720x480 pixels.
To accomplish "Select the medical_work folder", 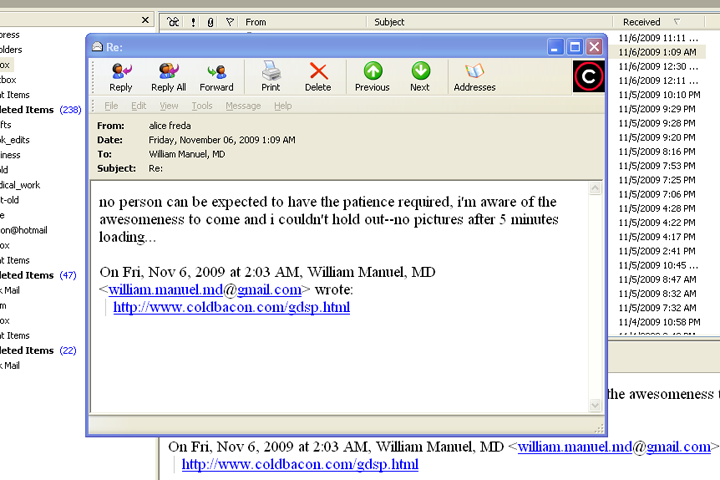I will click(20, 185).
